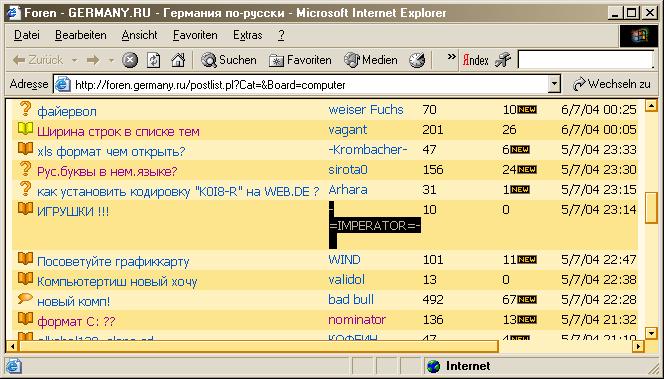Open thread Посоветуйте графиккарту
The width and height of the screenshot is (664, 379).
(113, 262)
